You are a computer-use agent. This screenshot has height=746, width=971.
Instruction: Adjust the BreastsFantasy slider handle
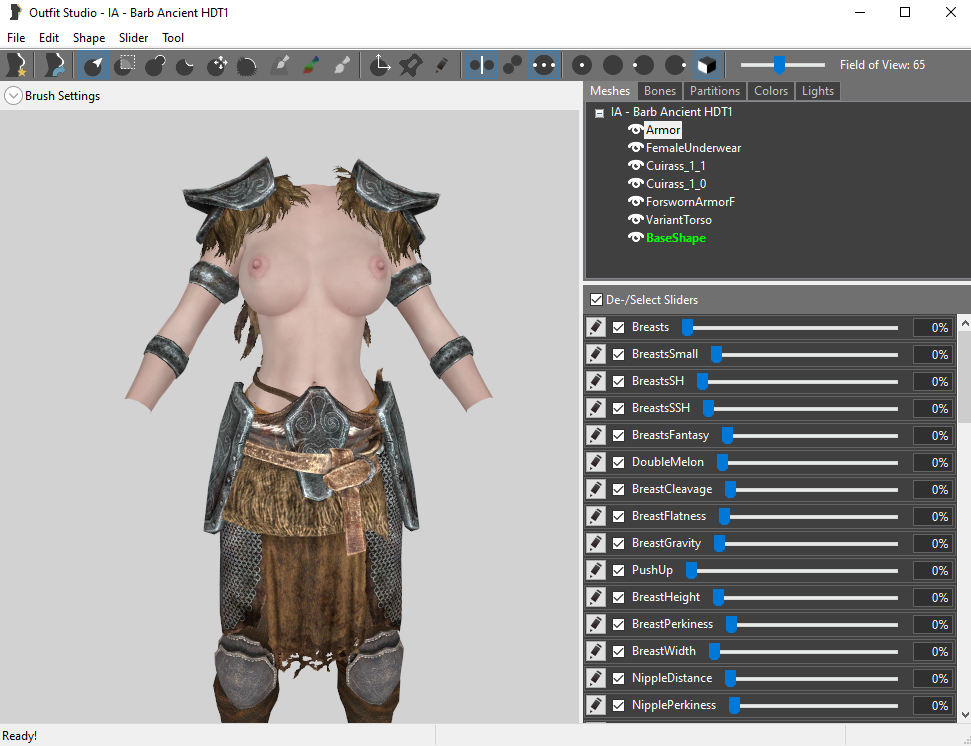pyautogui.click(x=728, y=436)
